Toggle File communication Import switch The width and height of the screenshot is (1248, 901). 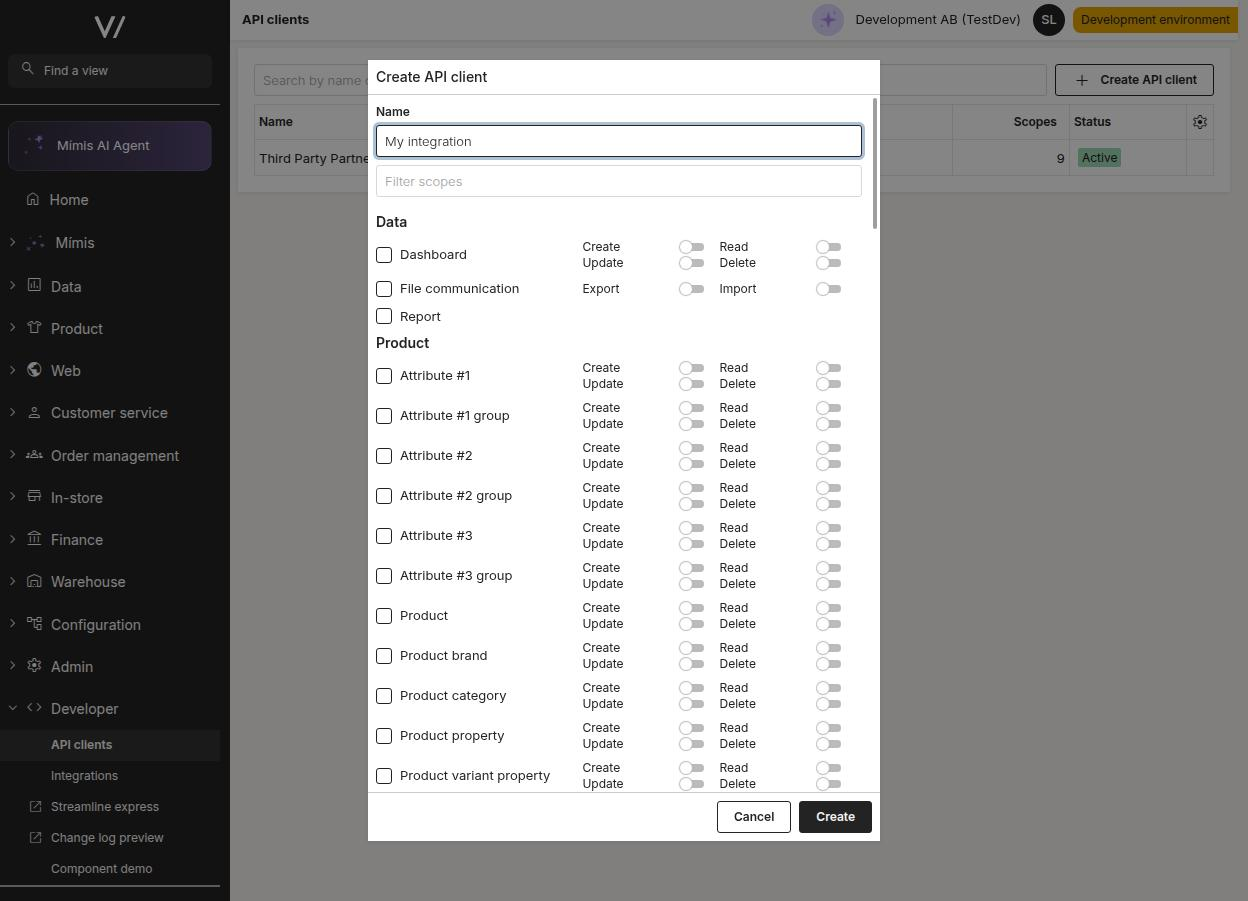828,289
